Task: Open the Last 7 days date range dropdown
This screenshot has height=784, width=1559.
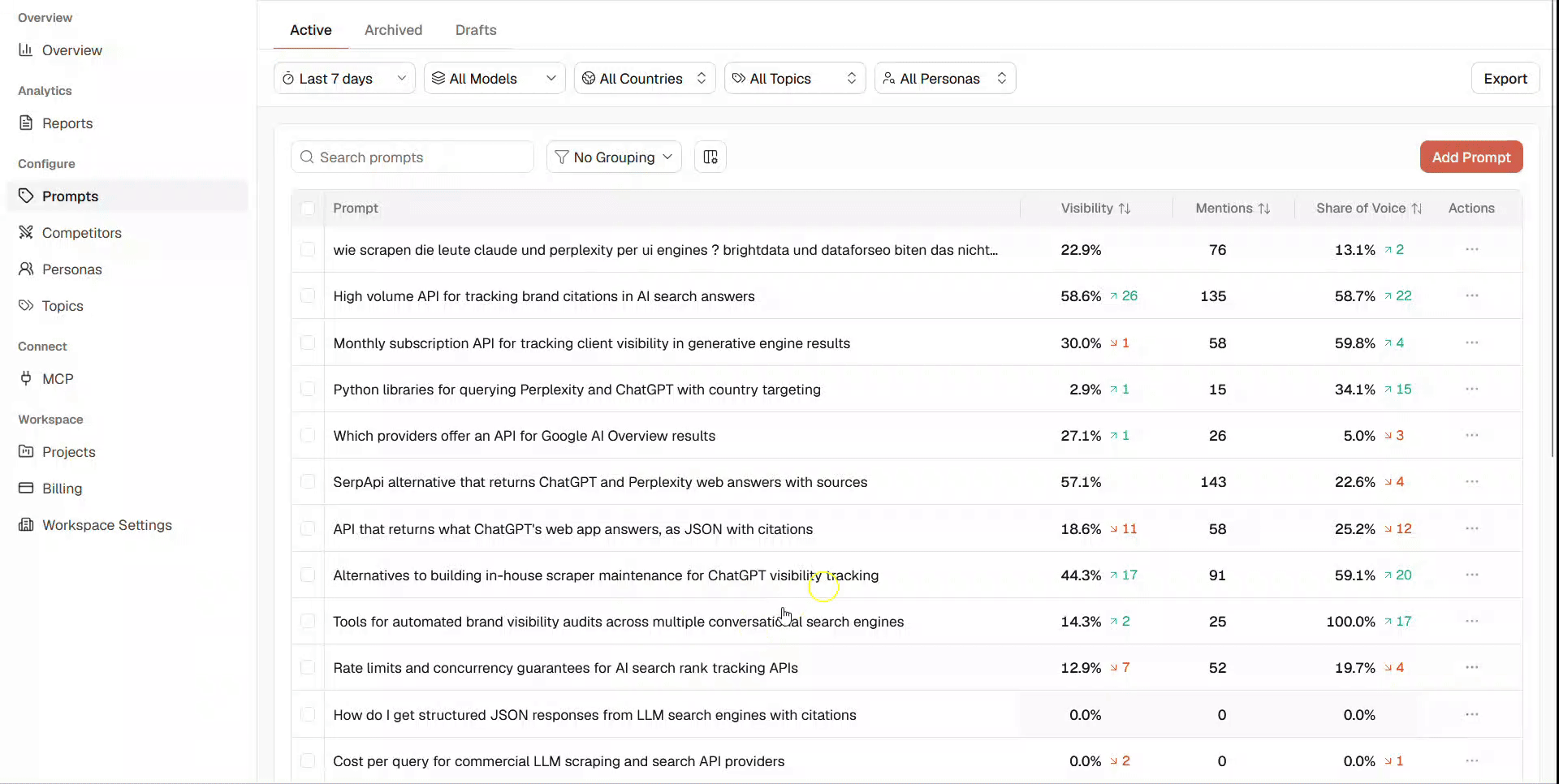Action: (x=344, y=79)
